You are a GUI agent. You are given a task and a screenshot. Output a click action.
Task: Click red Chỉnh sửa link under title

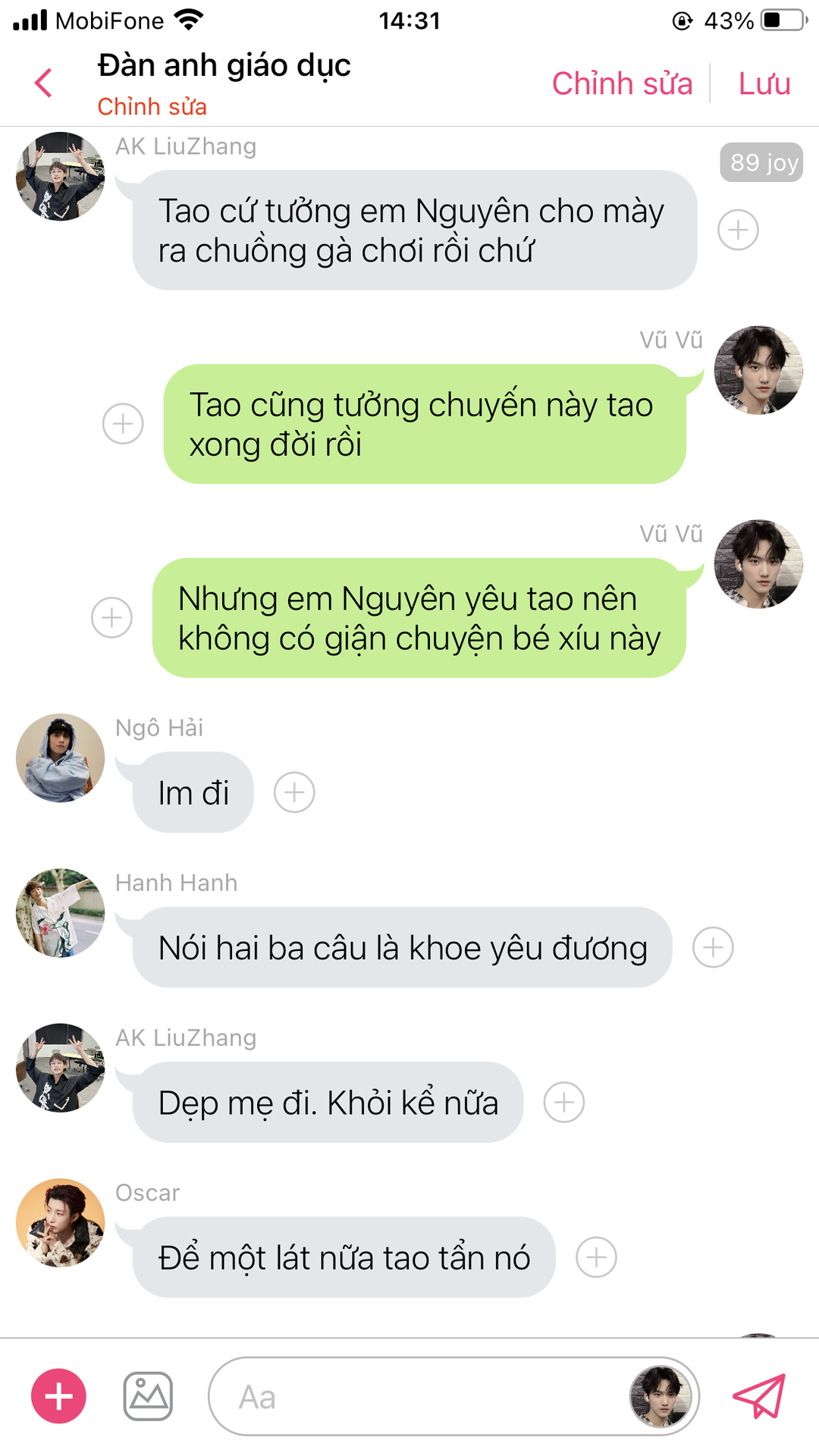point(152,107)
